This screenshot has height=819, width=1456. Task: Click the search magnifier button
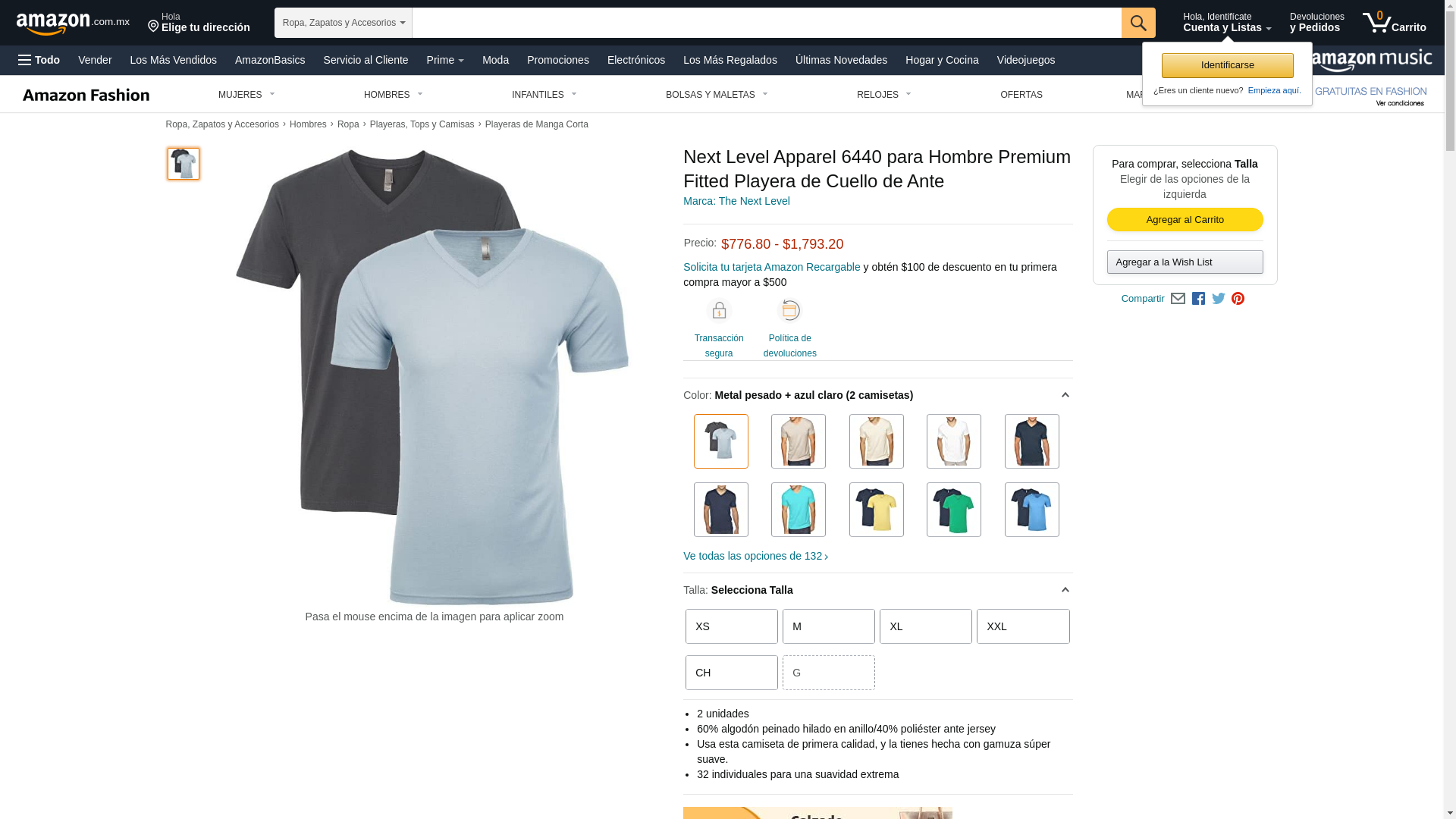pyautogui.click(x=1138, y=23)
